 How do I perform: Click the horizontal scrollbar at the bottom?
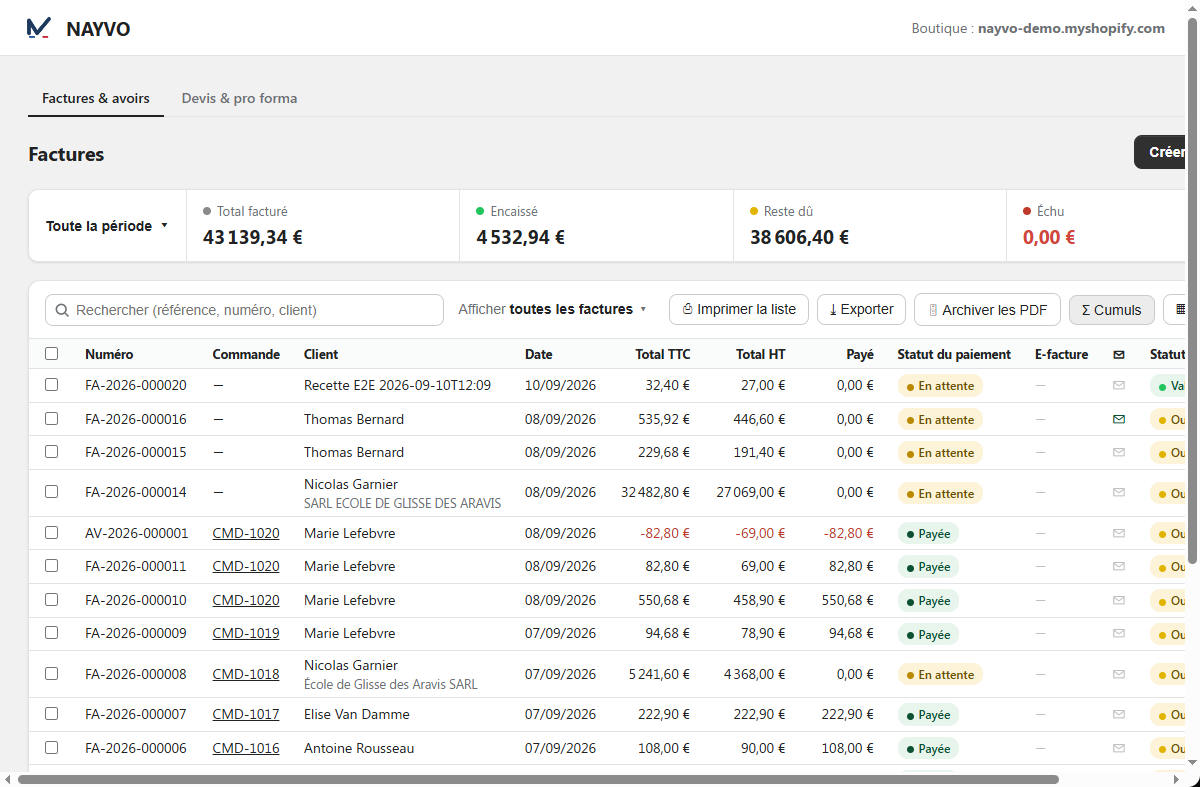538,779
